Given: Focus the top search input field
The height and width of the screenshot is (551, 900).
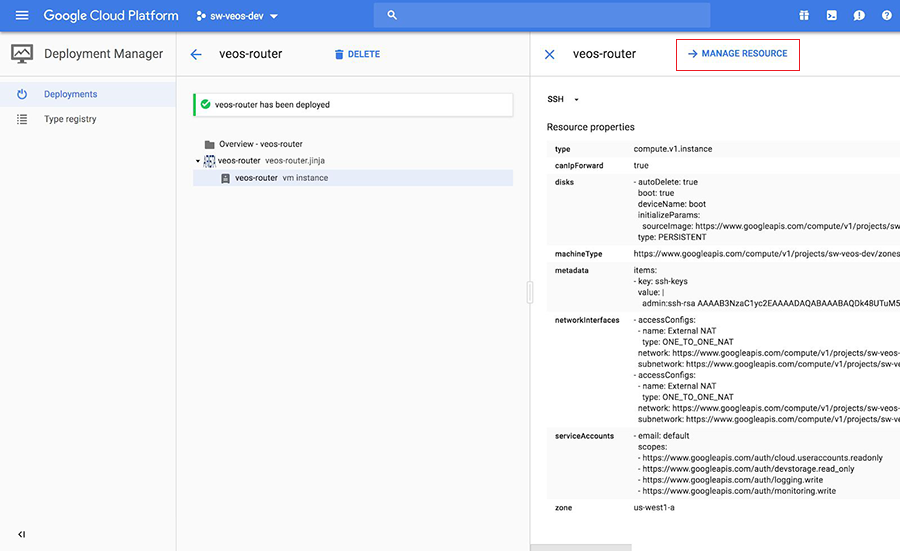Looking at the screenshot, I should tap(541, 15).
